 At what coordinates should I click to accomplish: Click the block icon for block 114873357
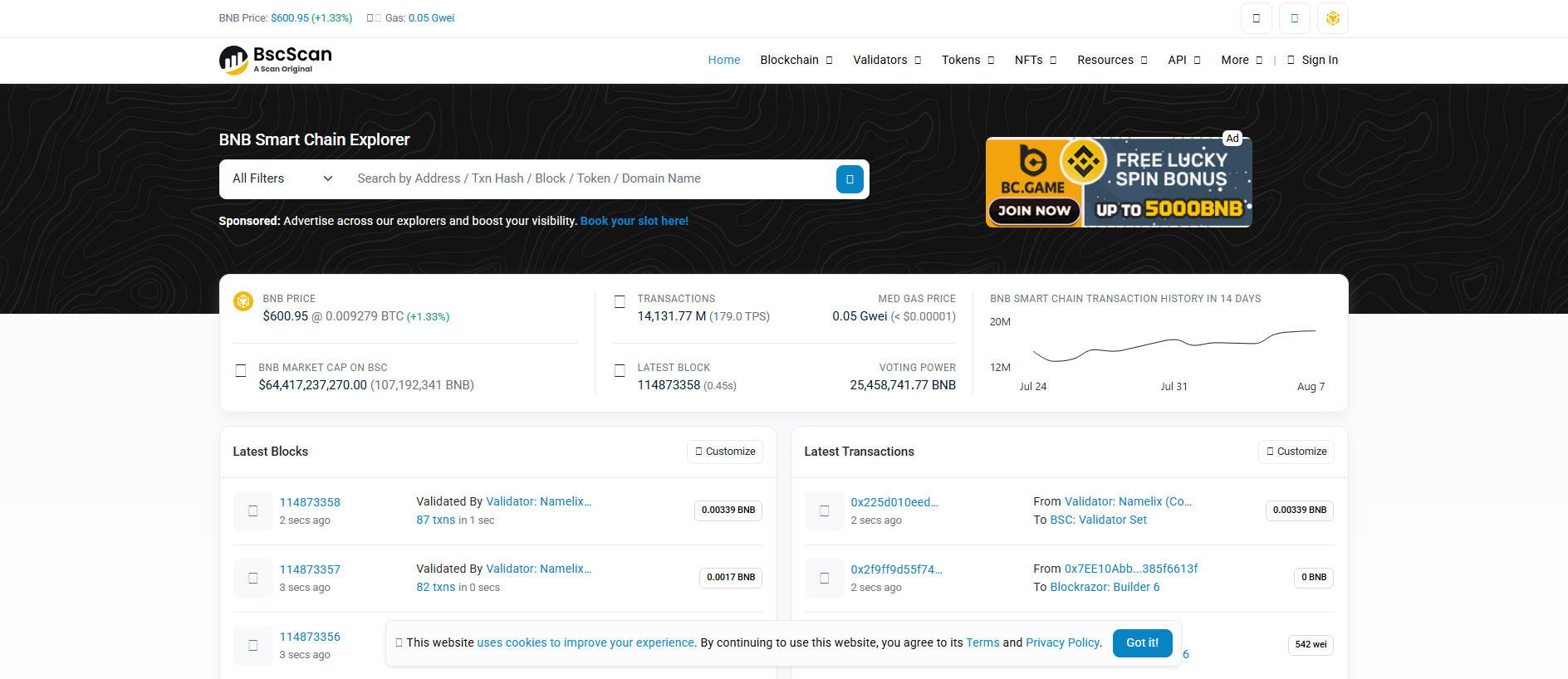253,579
